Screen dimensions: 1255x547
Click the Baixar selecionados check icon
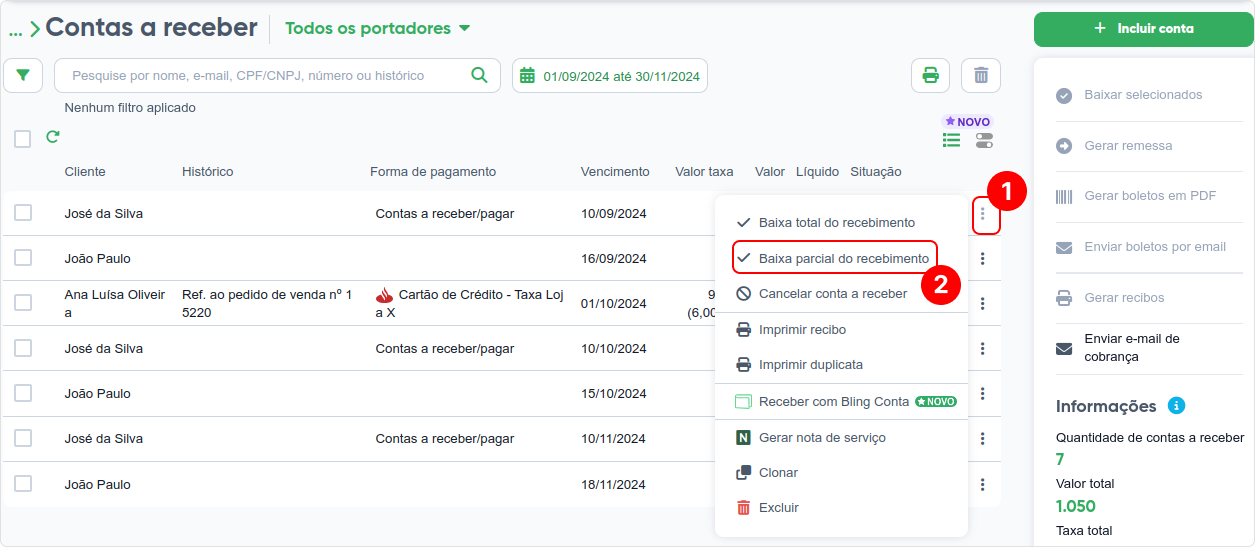pos(1064,95)
